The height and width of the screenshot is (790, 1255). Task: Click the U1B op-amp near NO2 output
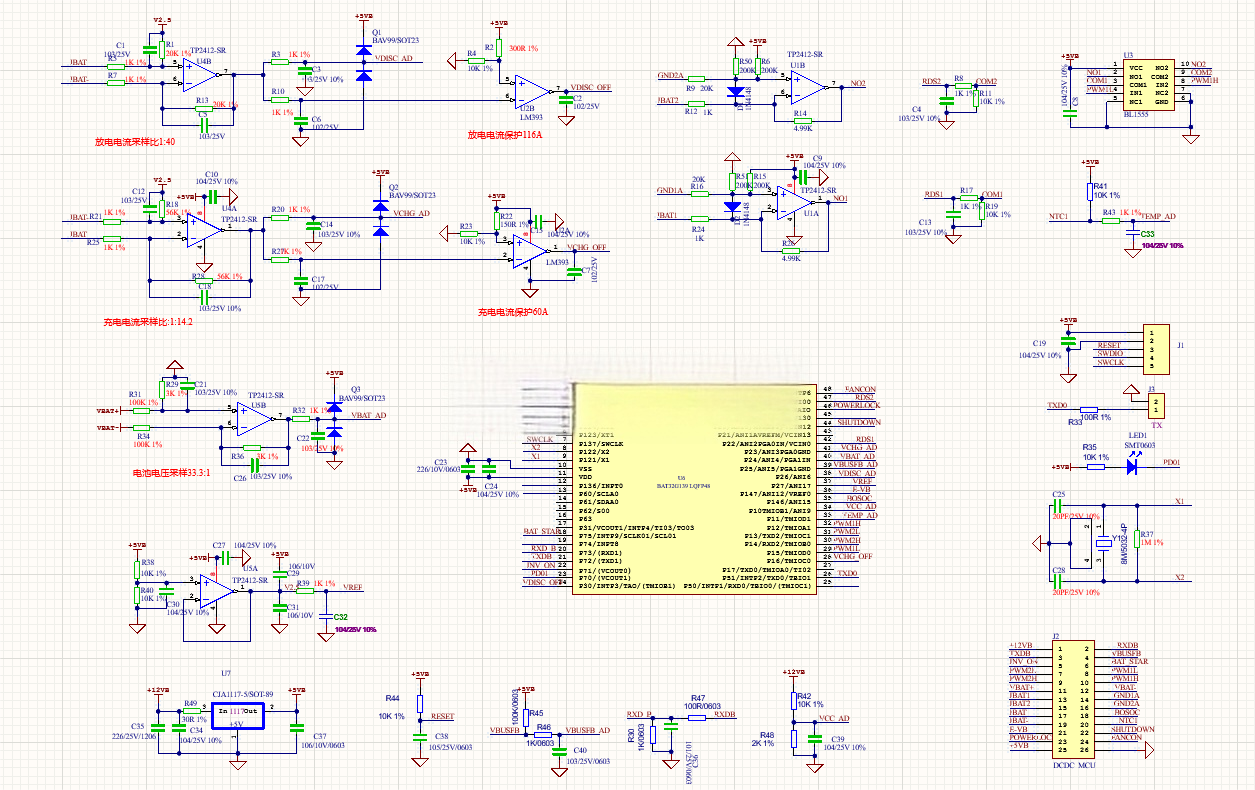(x=810, y=86)
